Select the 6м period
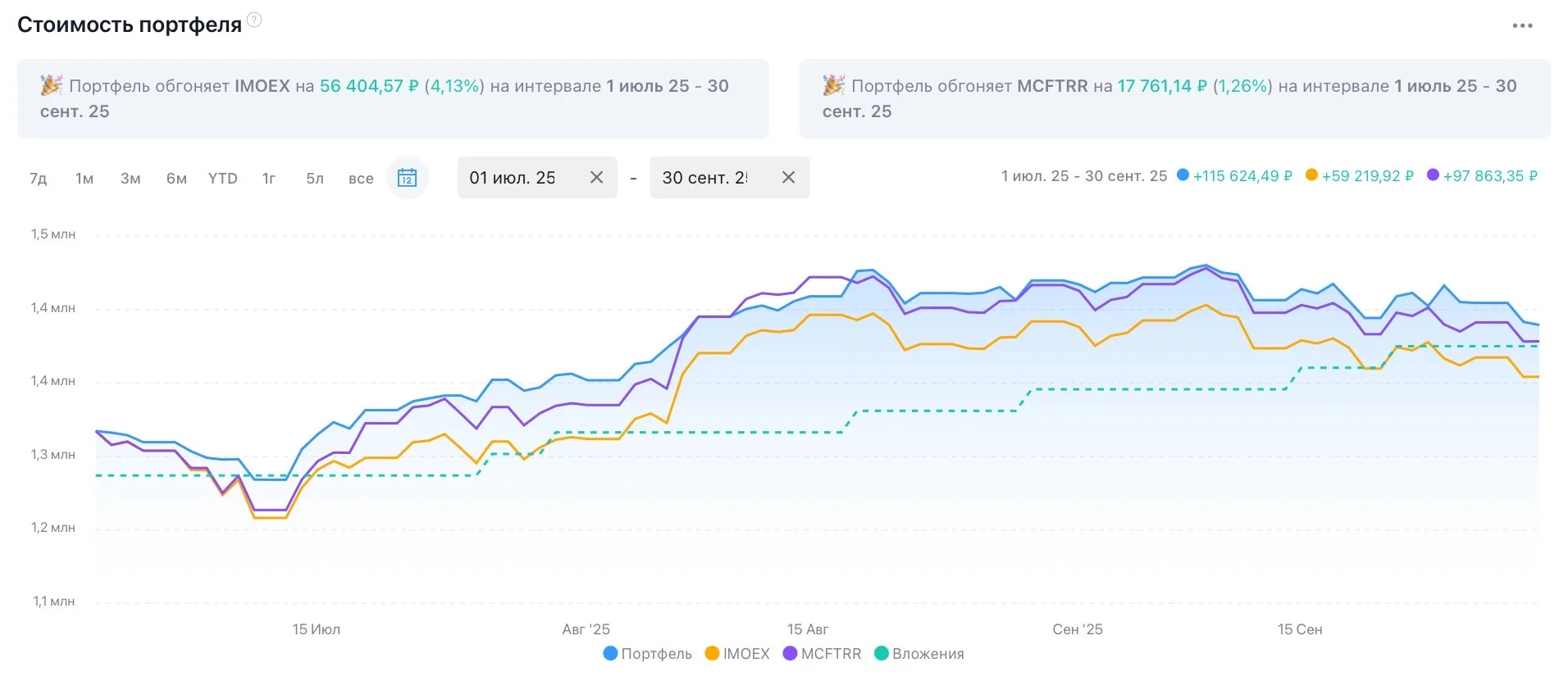 click(x=176, y=178)
